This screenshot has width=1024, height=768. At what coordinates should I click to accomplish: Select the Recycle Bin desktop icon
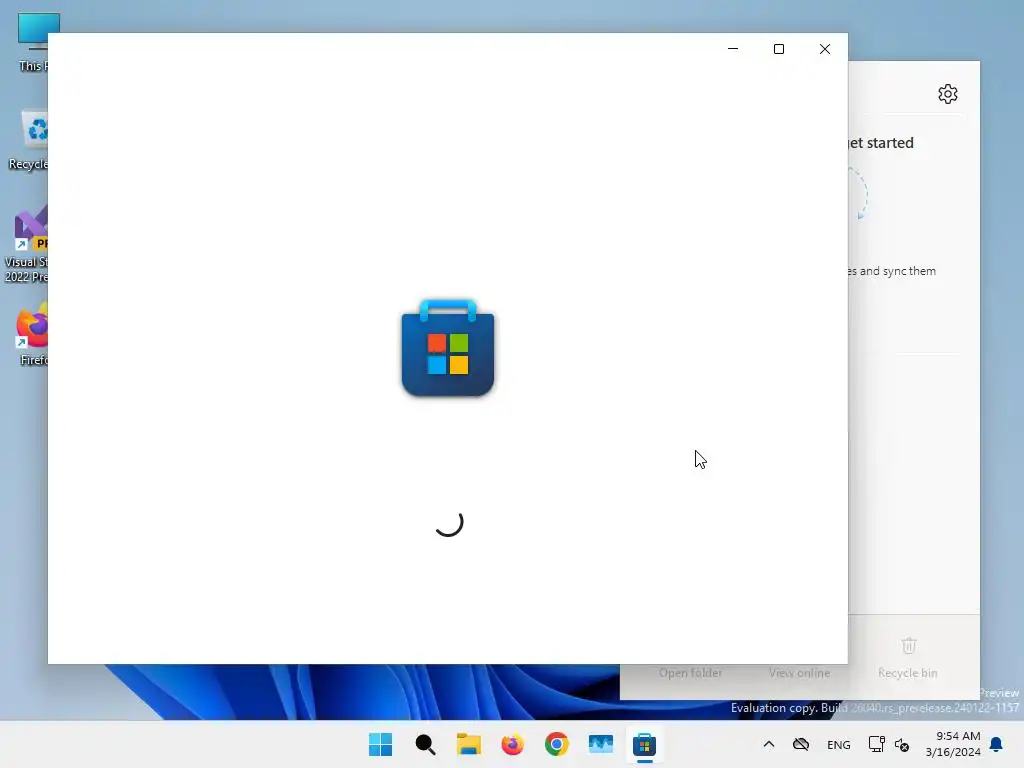click(28, 140)
